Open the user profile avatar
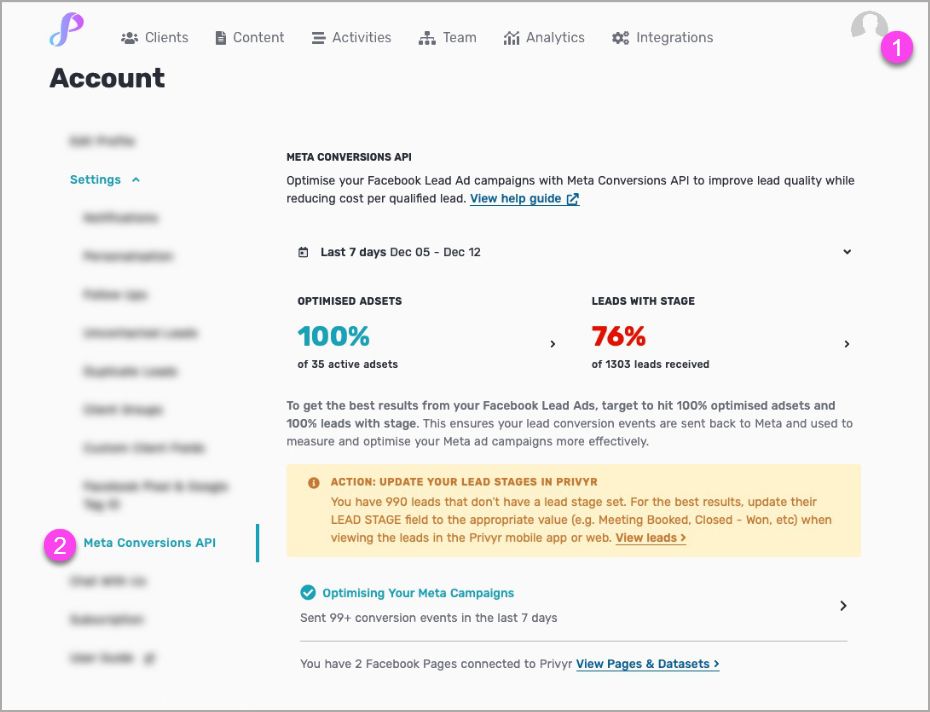This screenshot has width=930, height=712. point(868,30)
